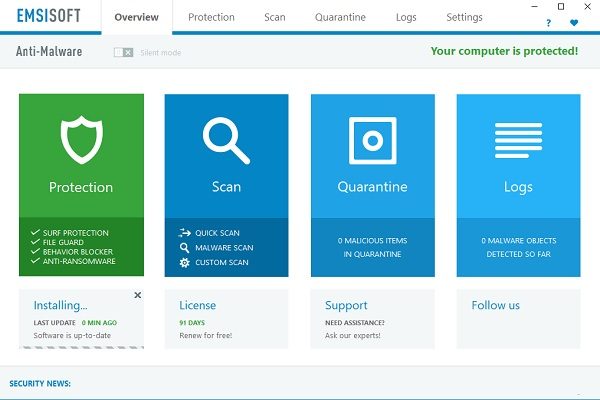Viewport: 600px width, 400px height.
Task: Click checkmark beside Anti-Ransomware
Action: point(35,261)
